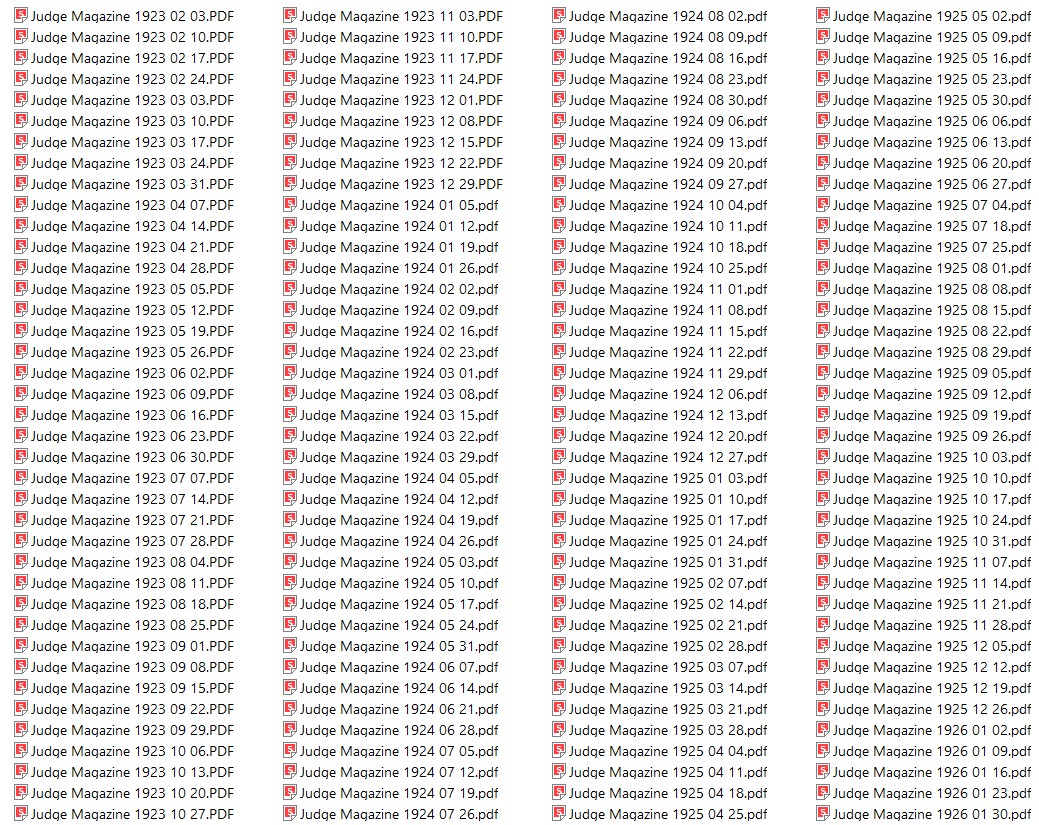This screenshot has height=825, width=1039.
Task: Select file Judge Magazine 1924 01 05.pdf
Action: (x=391, y=205)
